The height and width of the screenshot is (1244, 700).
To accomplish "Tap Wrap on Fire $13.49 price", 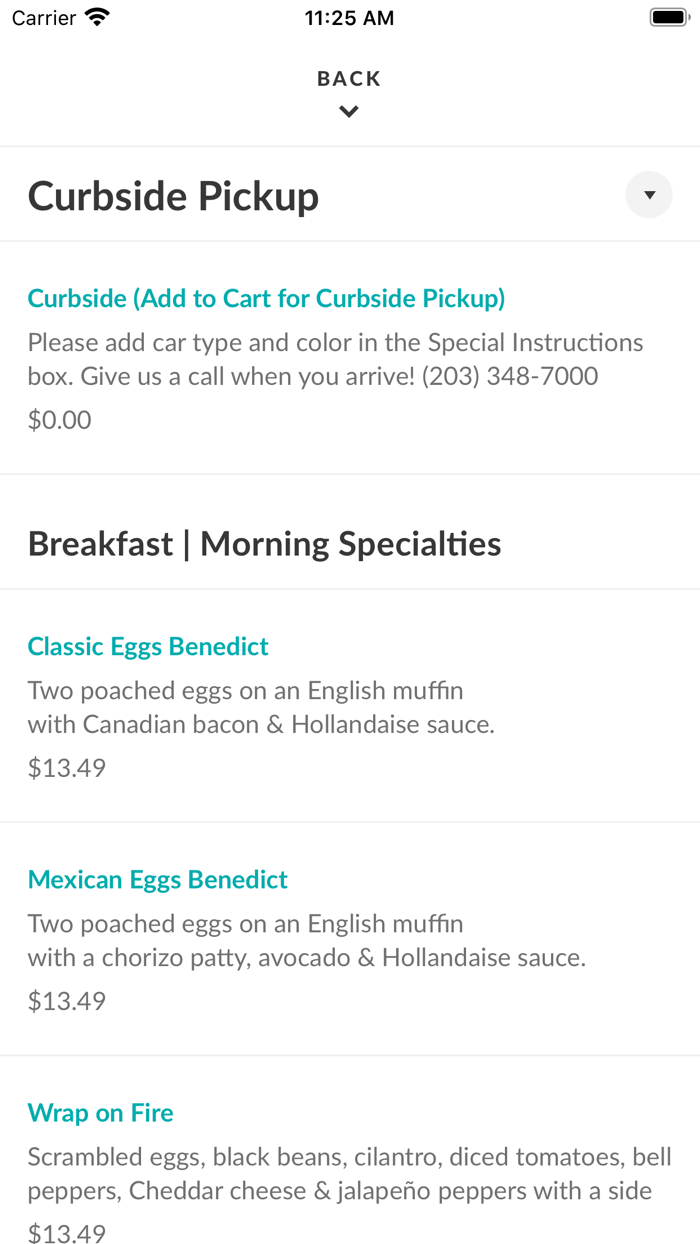I will coord(66,1234).
